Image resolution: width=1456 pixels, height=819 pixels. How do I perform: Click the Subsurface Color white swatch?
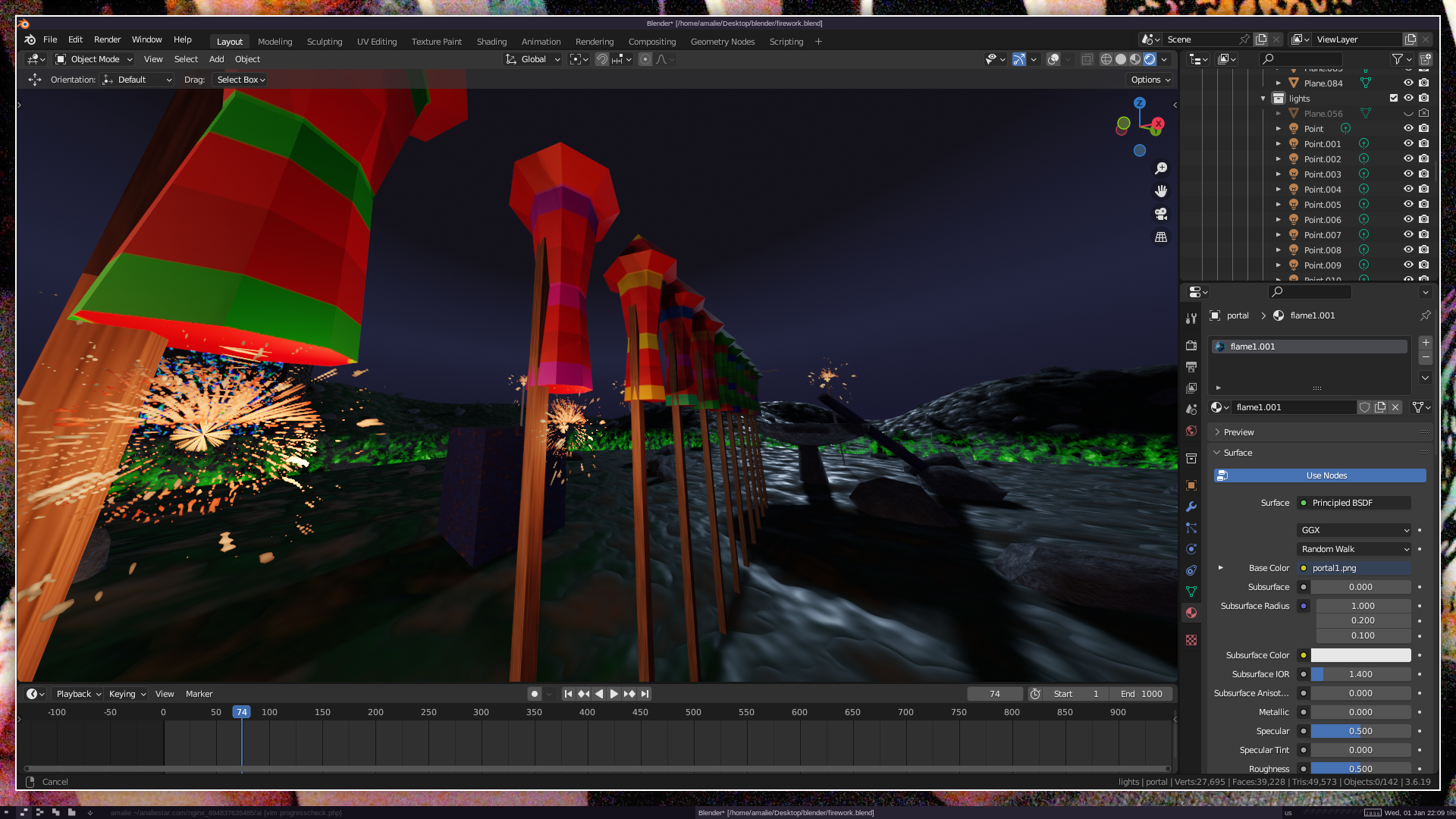(x=1360, y=655)
